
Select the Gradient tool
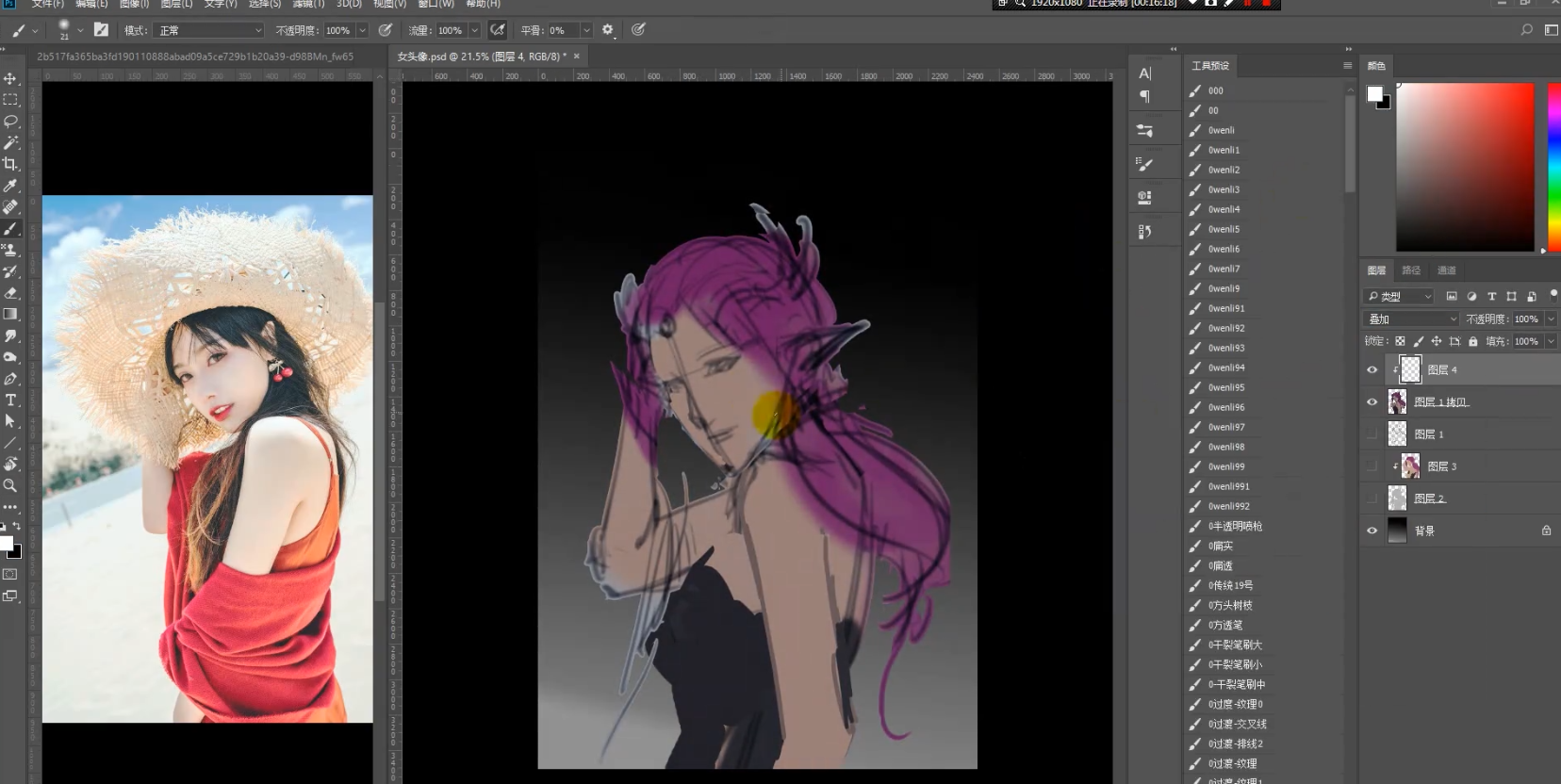pyautogui.click(x=10, y=315)
